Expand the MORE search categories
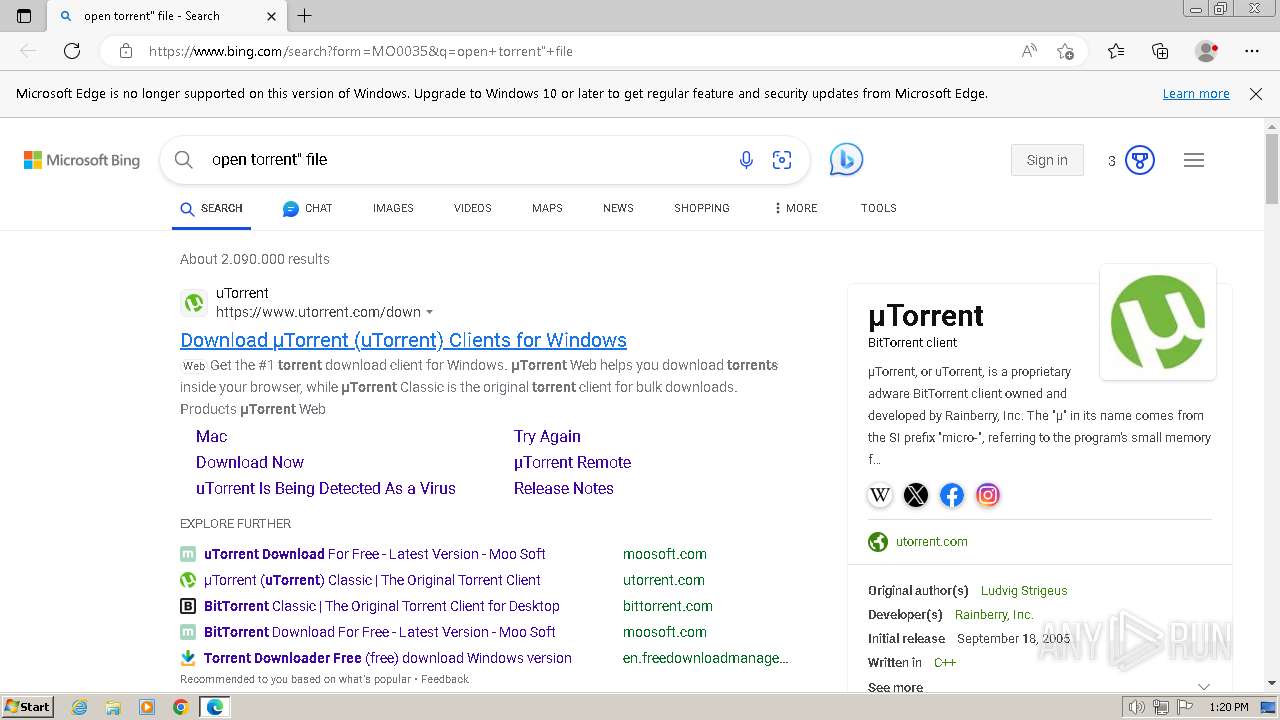 (x=795, y=208)
